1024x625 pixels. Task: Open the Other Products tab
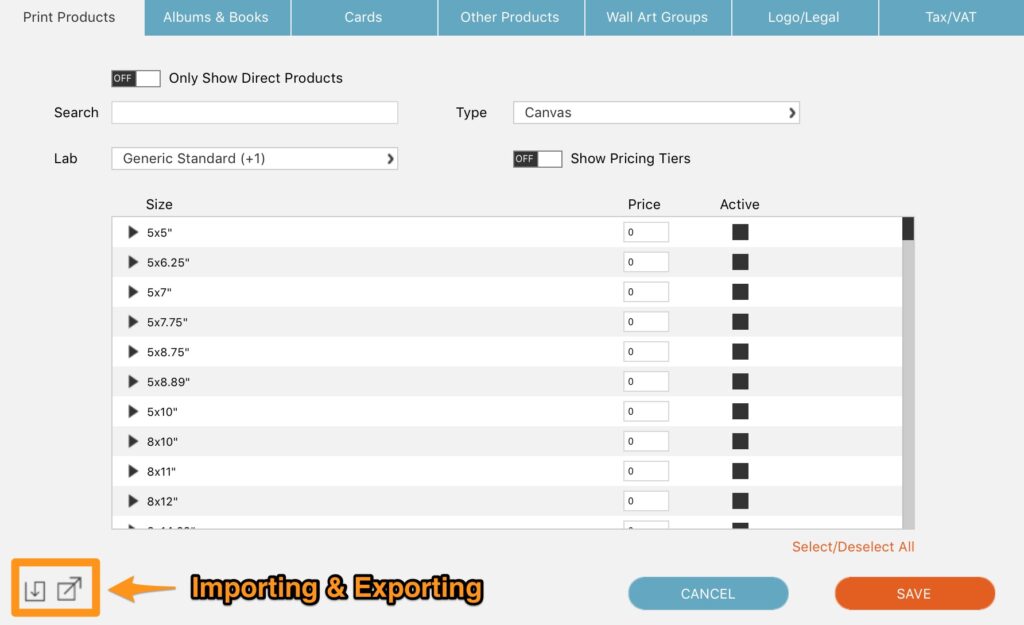click(511, 18)
